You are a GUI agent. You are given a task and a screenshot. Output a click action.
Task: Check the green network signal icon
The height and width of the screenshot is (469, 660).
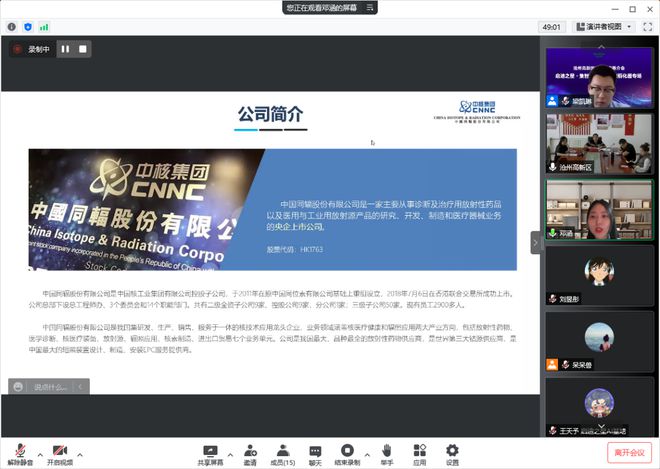(44, 27)
